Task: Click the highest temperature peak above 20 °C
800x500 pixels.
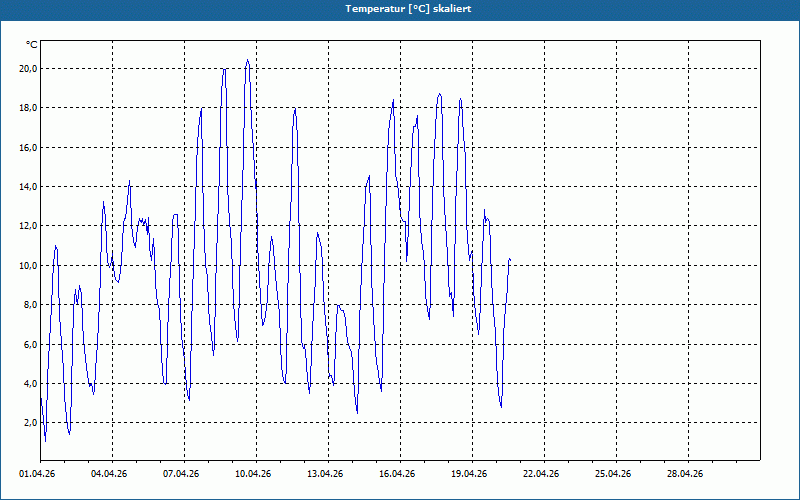Action: pyautogui.click(x=247, y=60)
